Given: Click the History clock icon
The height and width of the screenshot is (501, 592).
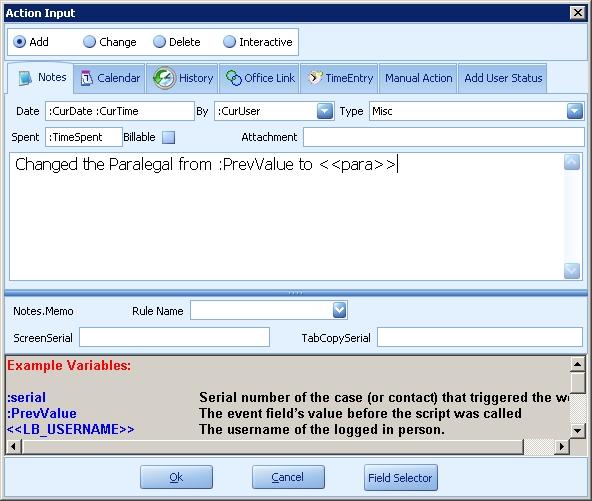Looking at the screenshot, I should click(164, 78).
